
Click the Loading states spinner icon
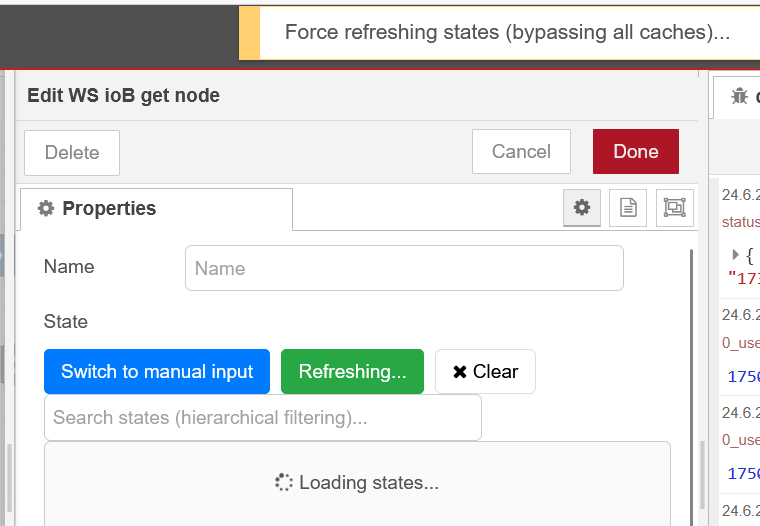point(284,482)
